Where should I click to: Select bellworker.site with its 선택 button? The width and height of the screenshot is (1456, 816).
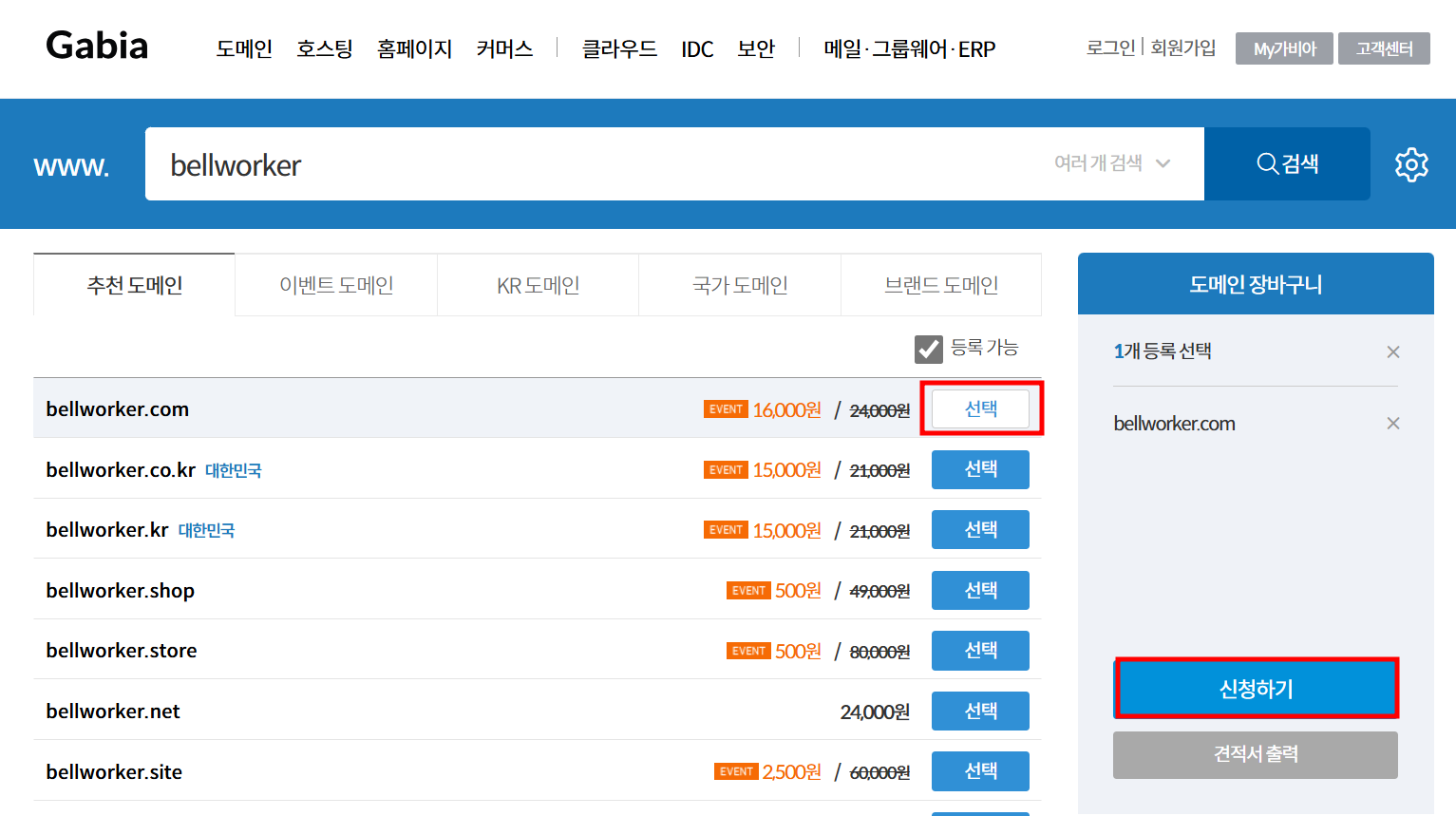tap(980, 770)
